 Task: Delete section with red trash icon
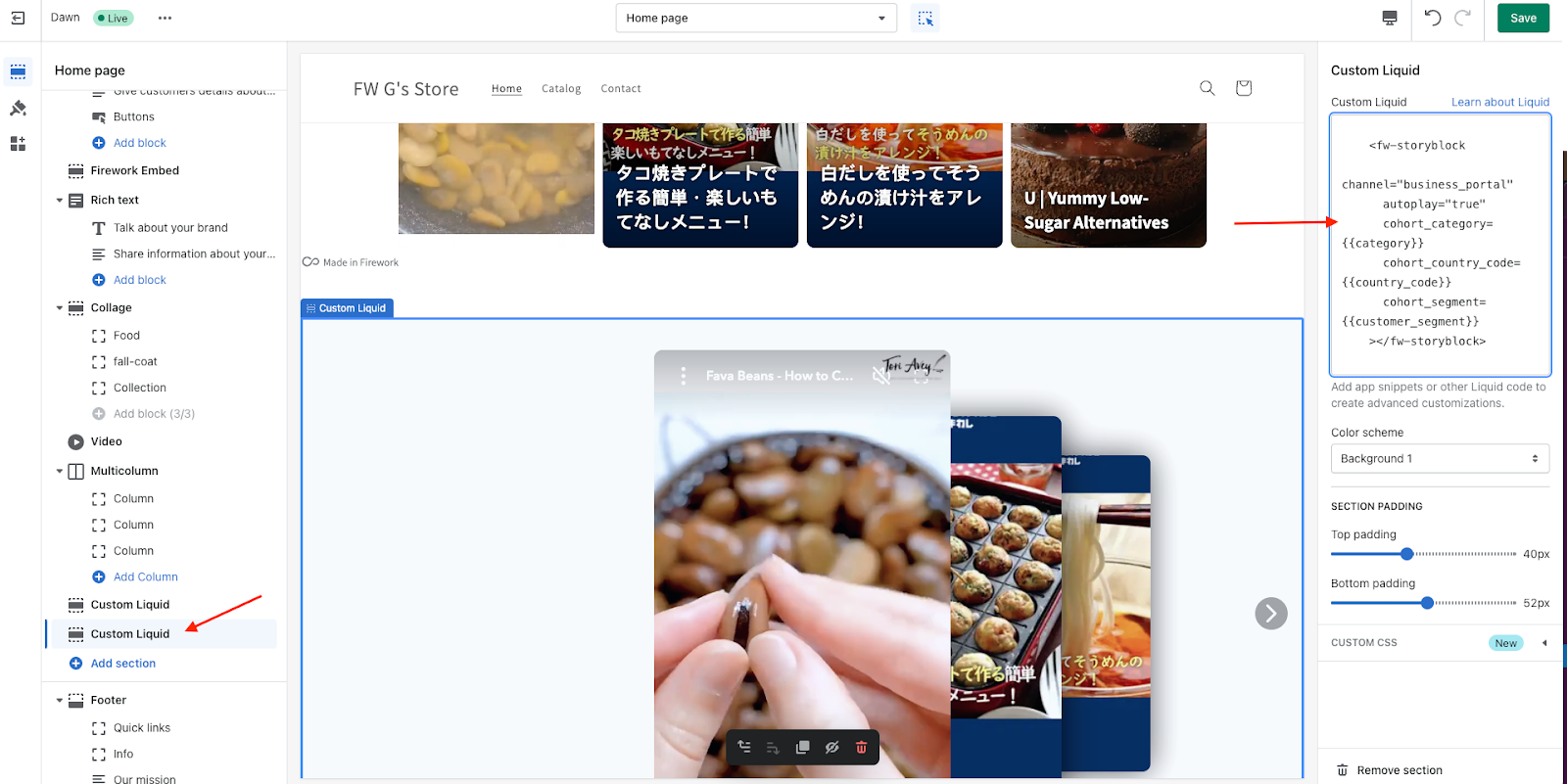pos(862,747)
